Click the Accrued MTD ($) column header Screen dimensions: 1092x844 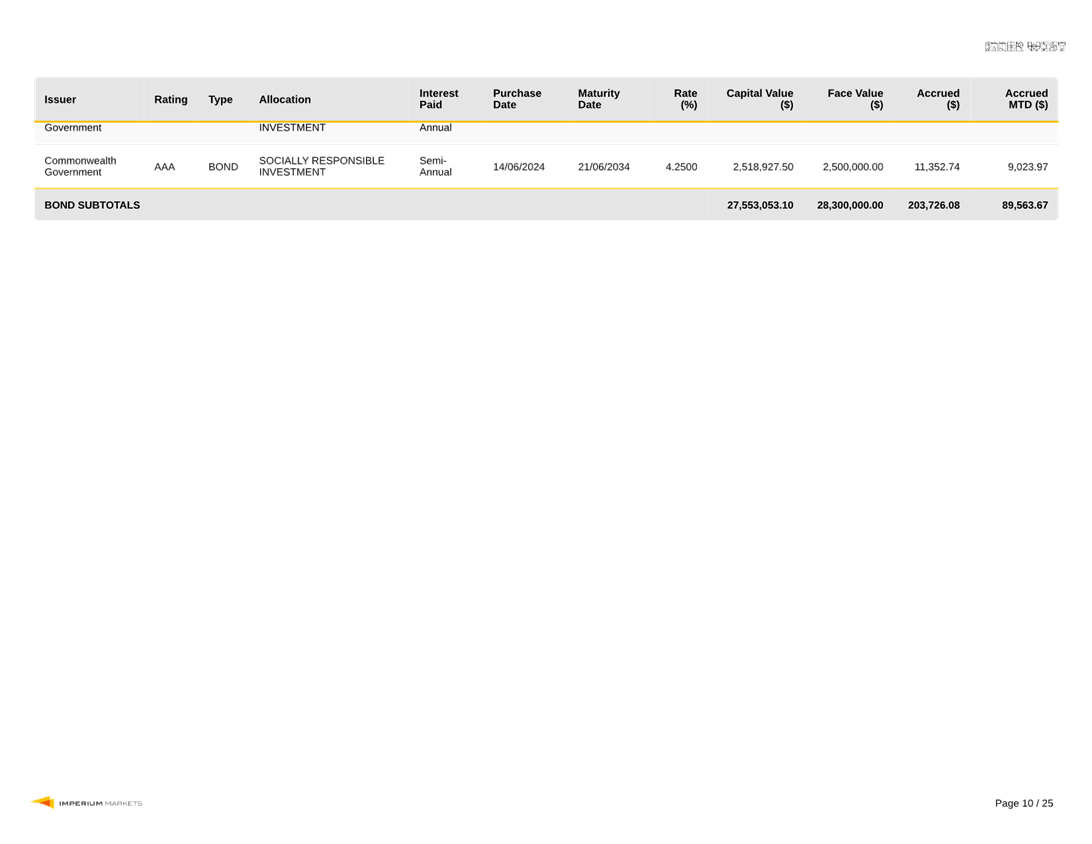1026,99
